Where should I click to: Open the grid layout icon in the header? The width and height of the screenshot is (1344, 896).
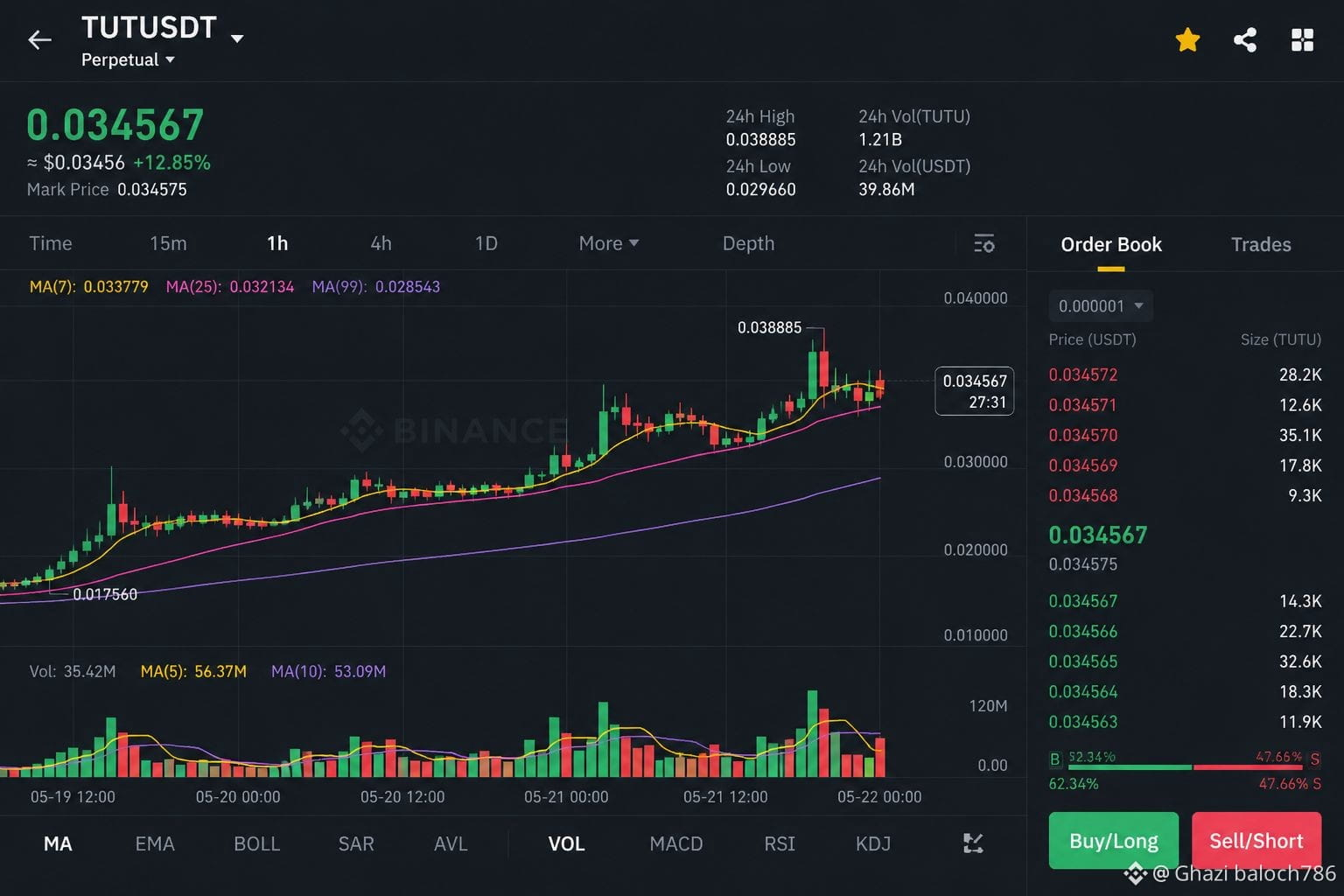pos(1302,39)
